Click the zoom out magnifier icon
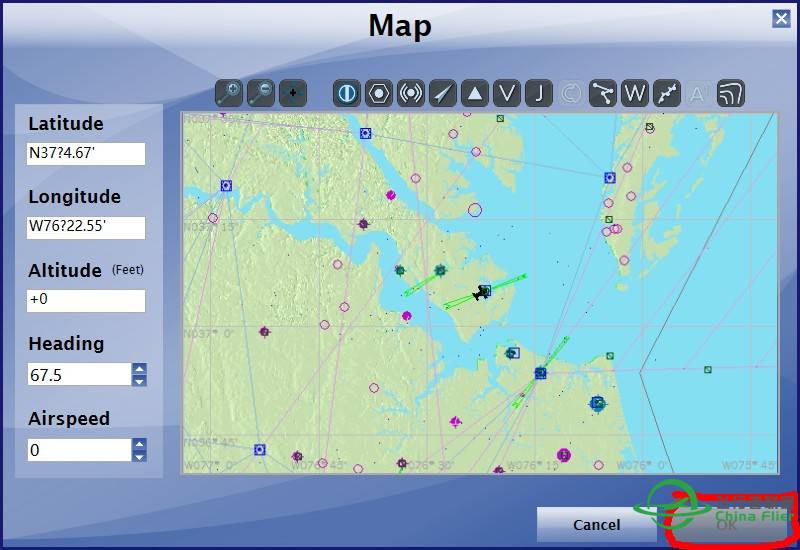This screenshot has height=550, width=800. (x=261, y=94)
